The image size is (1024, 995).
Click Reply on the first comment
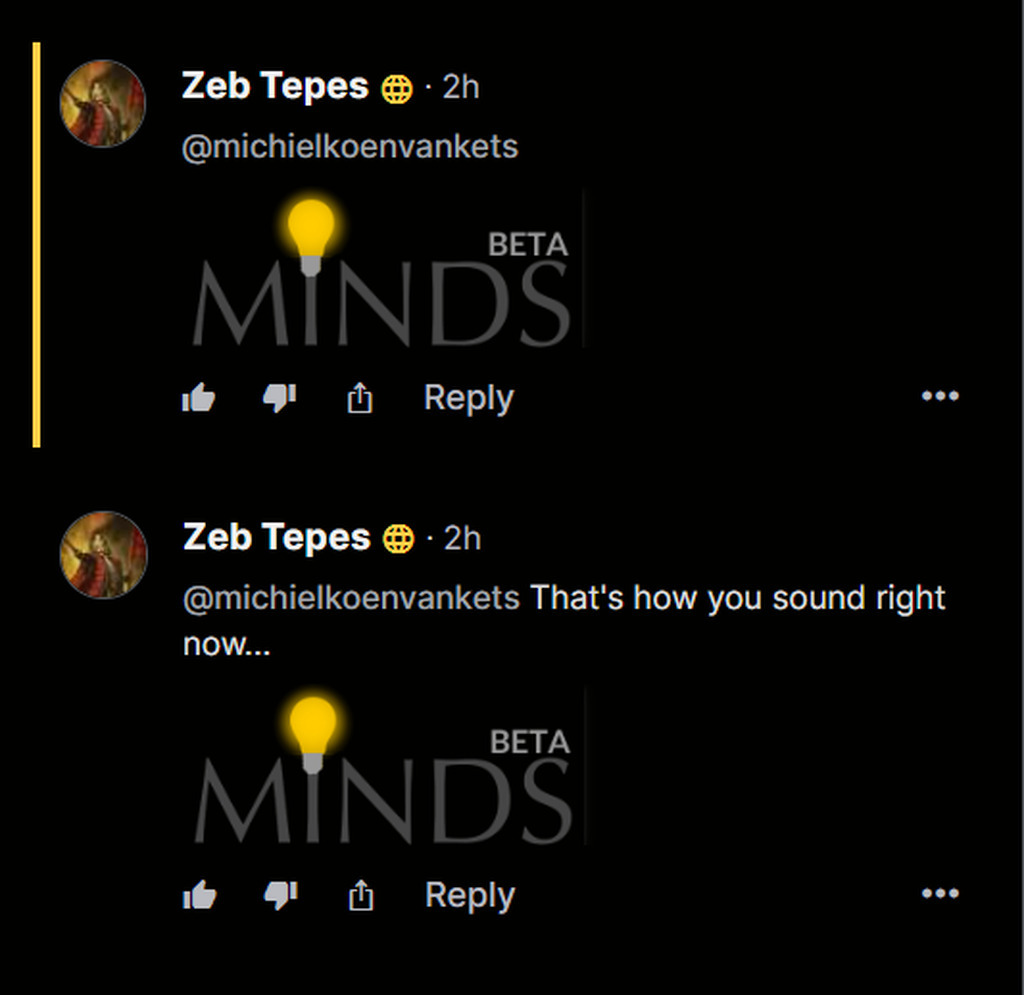468,398
